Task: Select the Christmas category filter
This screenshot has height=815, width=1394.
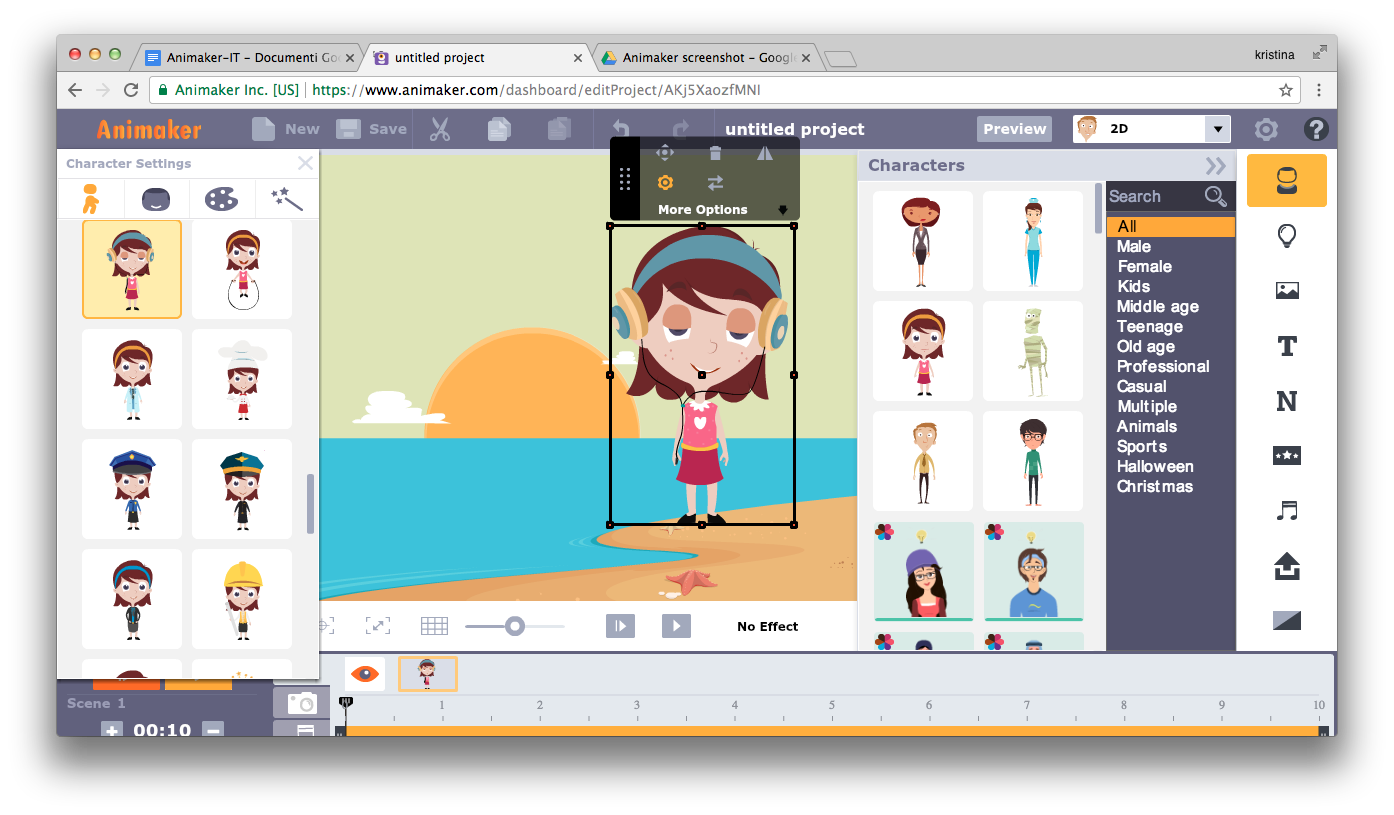Action: tap(1155, 487)
